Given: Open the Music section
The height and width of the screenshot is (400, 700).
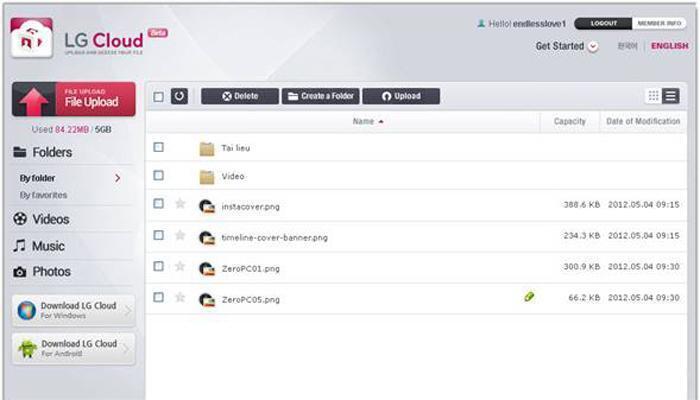Looking at the screenshot, I should tap(39, 246).
